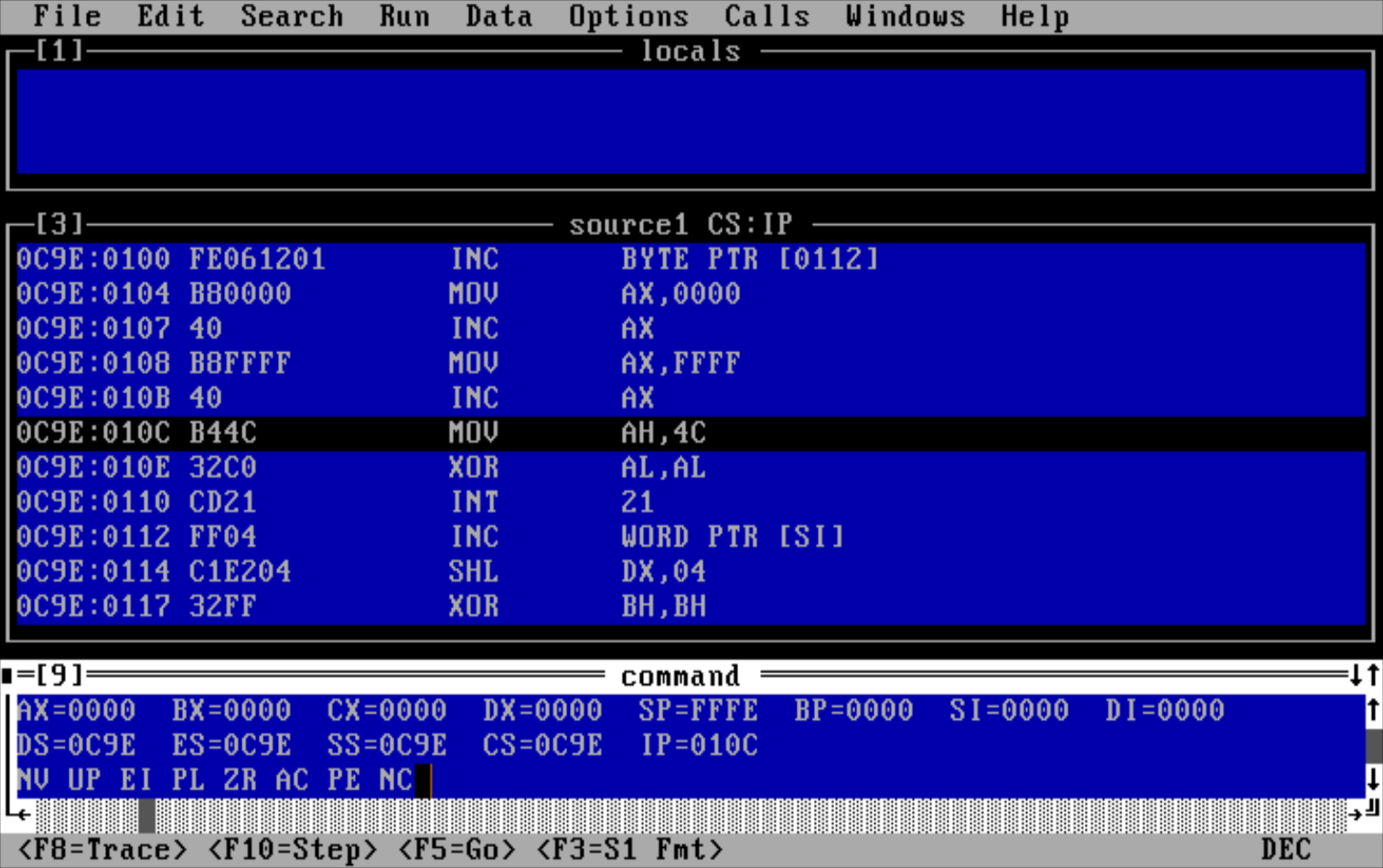Click the PE parity flag
This screenshot has height=868, width=1383.
coord(344,780)
